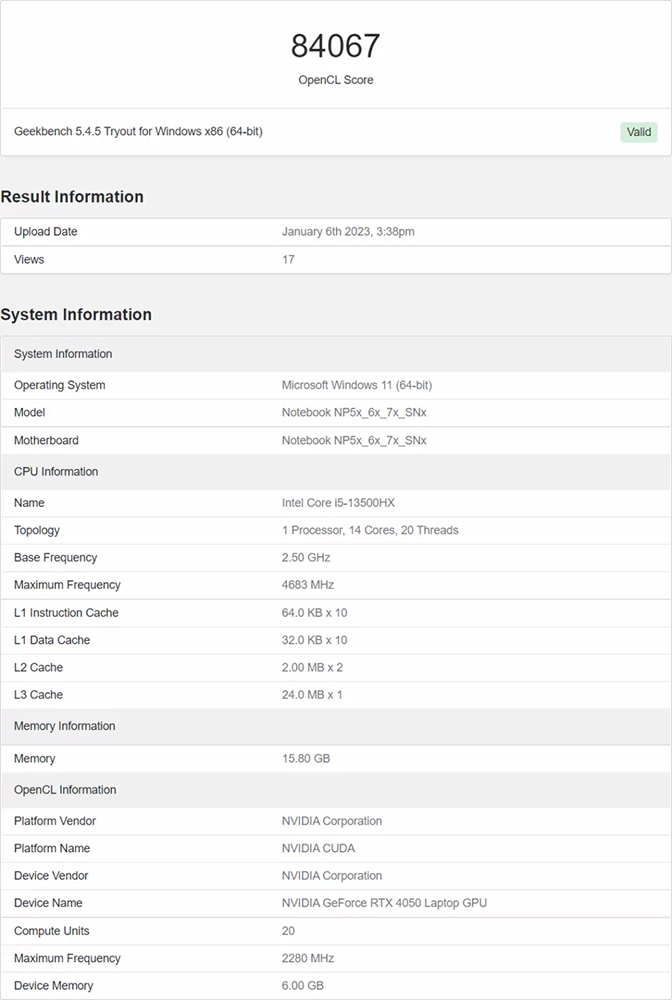The image size is (672, 1000).
Task: Click the green Valid badge
Action: [x=638, y=132]
